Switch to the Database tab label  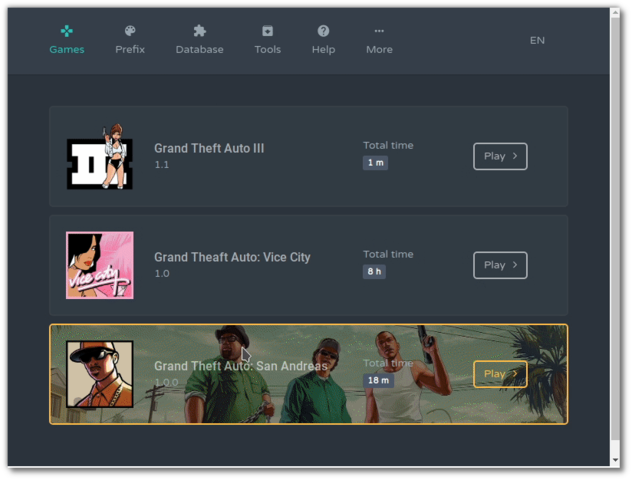click(x=200, y=50)
